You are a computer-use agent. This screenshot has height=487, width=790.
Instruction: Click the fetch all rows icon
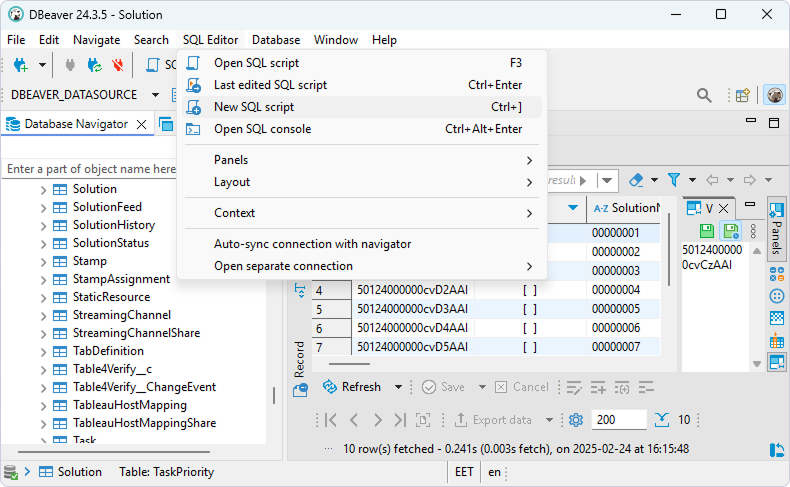662,420
